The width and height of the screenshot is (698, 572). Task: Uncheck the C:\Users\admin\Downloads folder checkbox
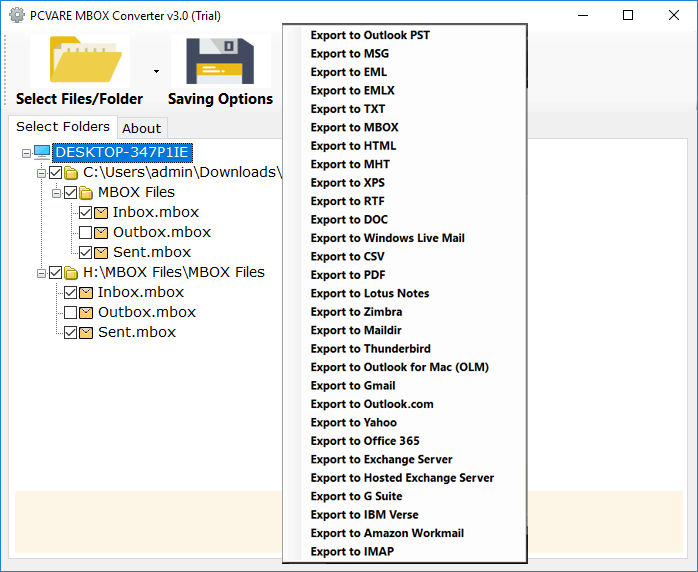click(x=55, y=172)
